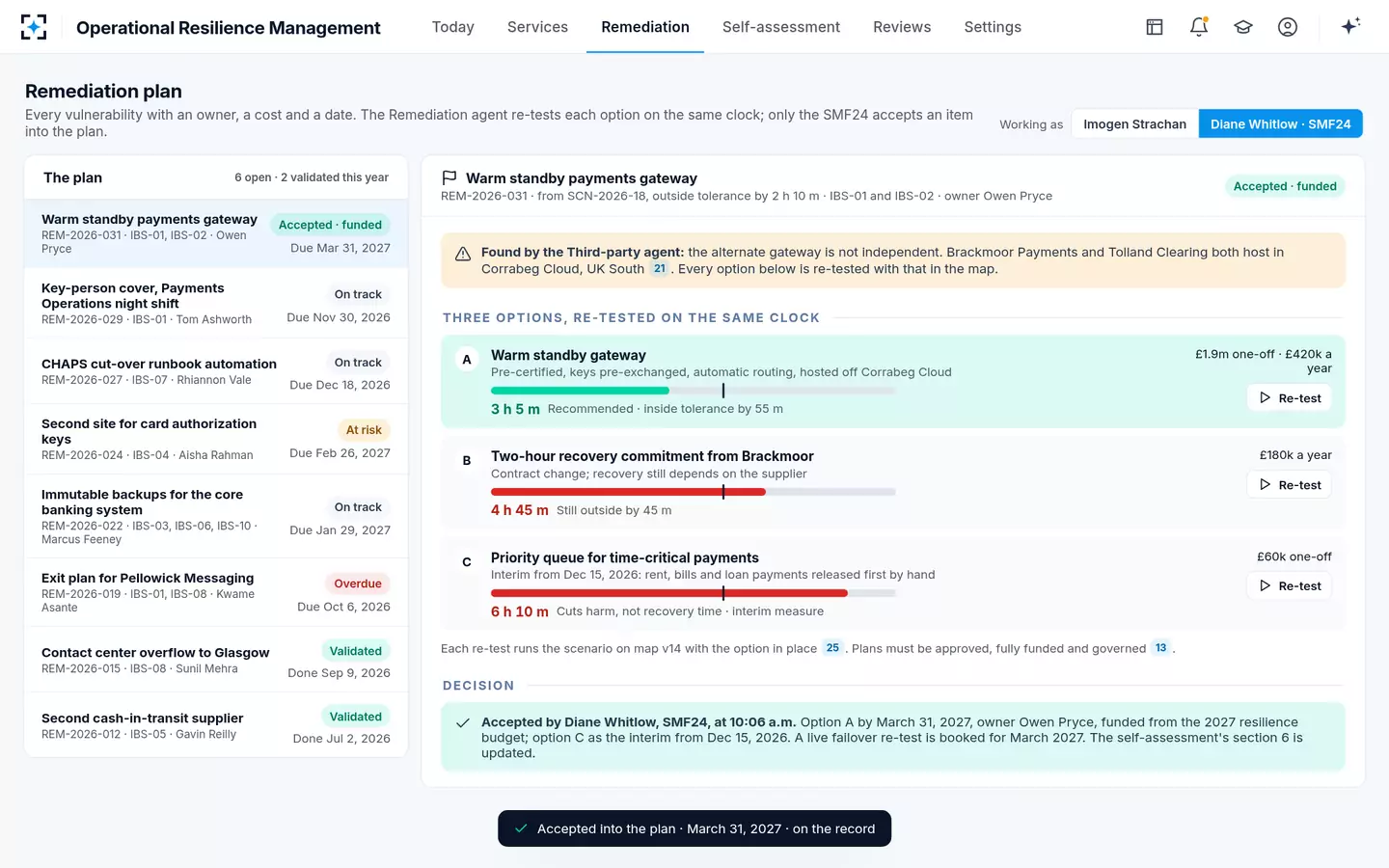
Task: Open citation badge 25
Action: (x=832, y=648)
